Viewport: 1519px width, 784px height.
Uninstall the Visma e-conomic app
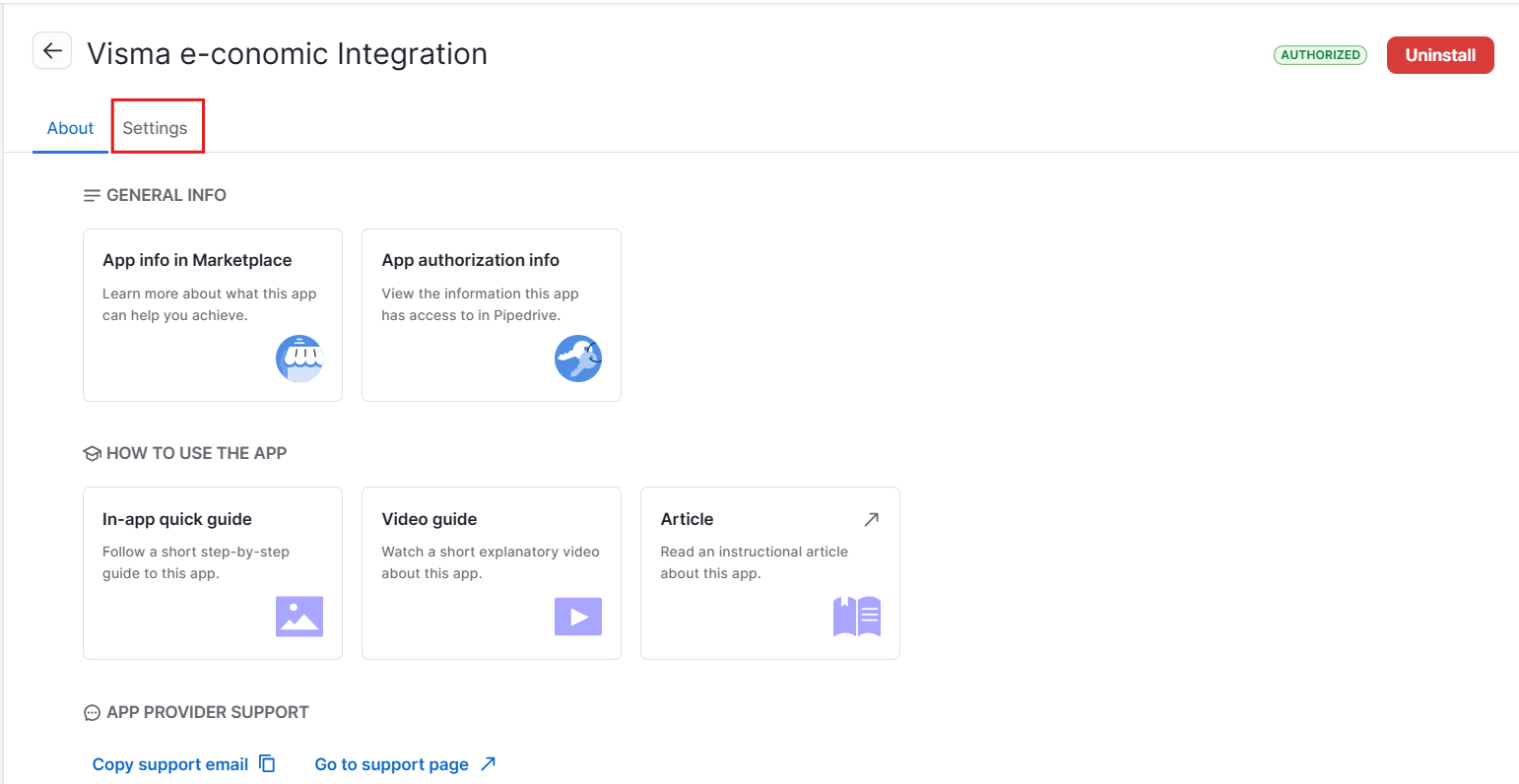[1440, 55]
